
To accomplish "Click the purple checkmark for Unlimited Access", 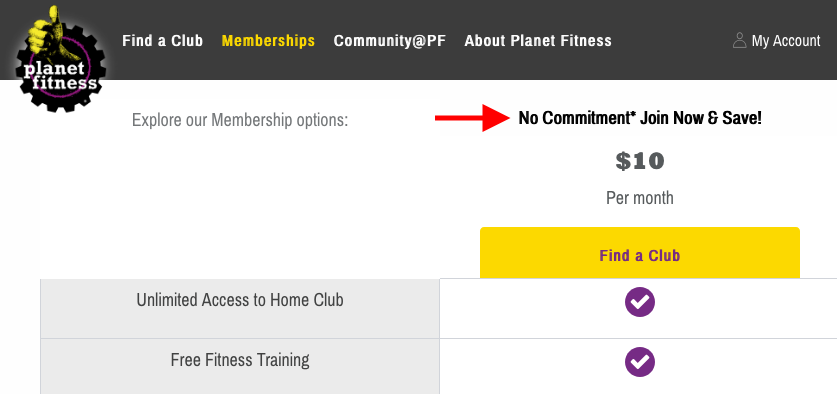I will click(x=639, y=302).
